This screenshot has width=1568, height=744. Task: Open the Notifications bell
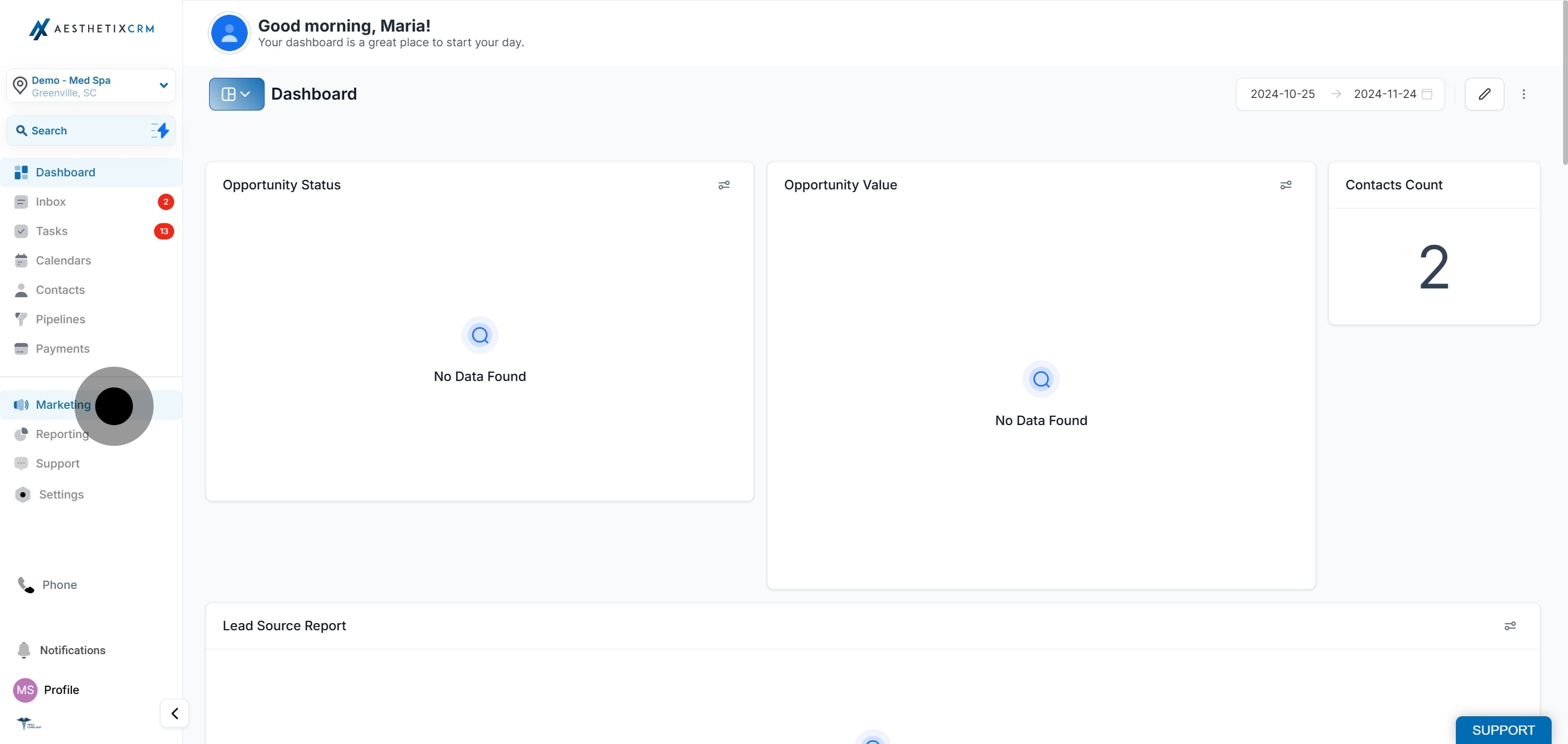point(24,650)
